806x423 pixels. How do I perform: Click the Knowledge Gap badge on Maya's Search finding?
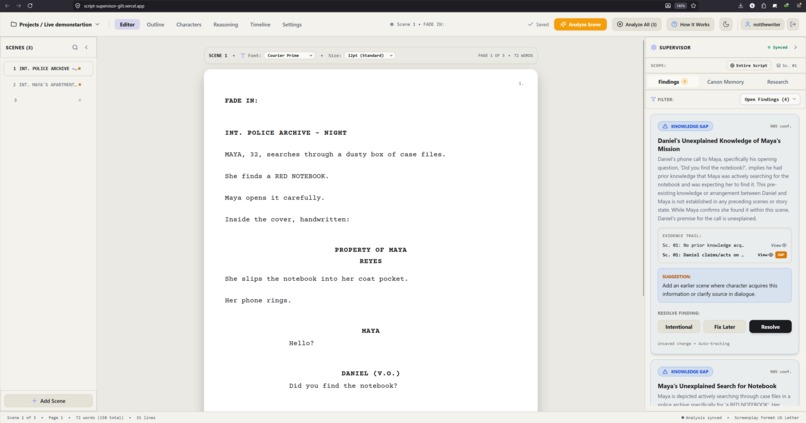point(685,371)
